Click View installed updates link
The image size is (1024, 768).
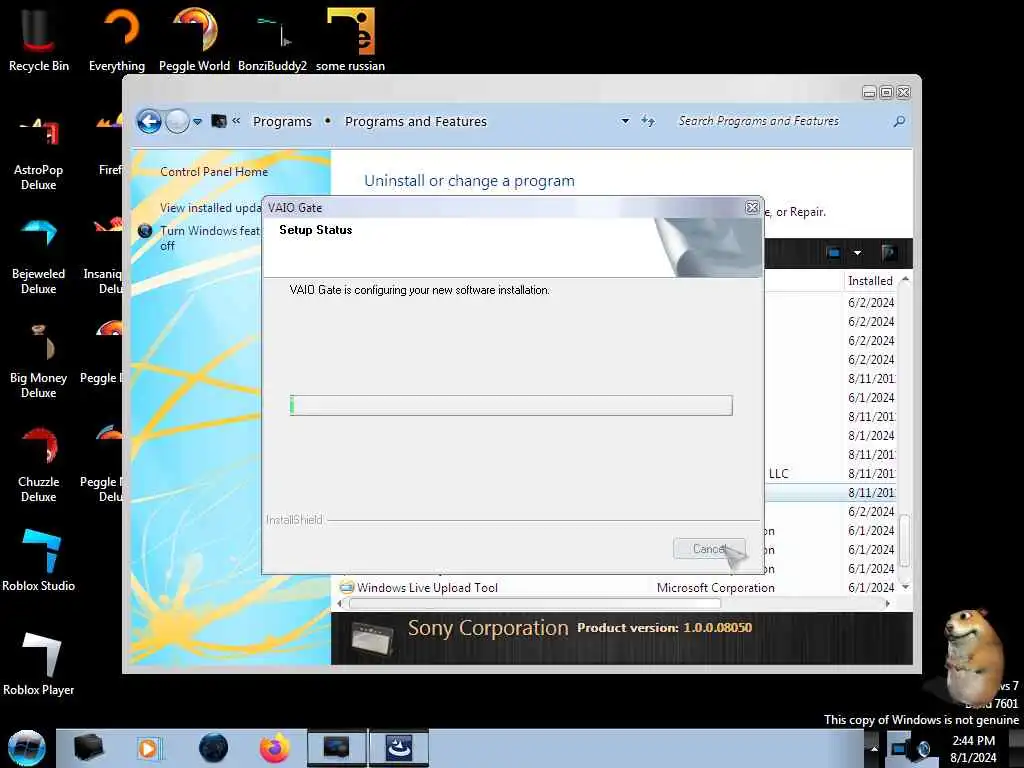coord(210,208)
